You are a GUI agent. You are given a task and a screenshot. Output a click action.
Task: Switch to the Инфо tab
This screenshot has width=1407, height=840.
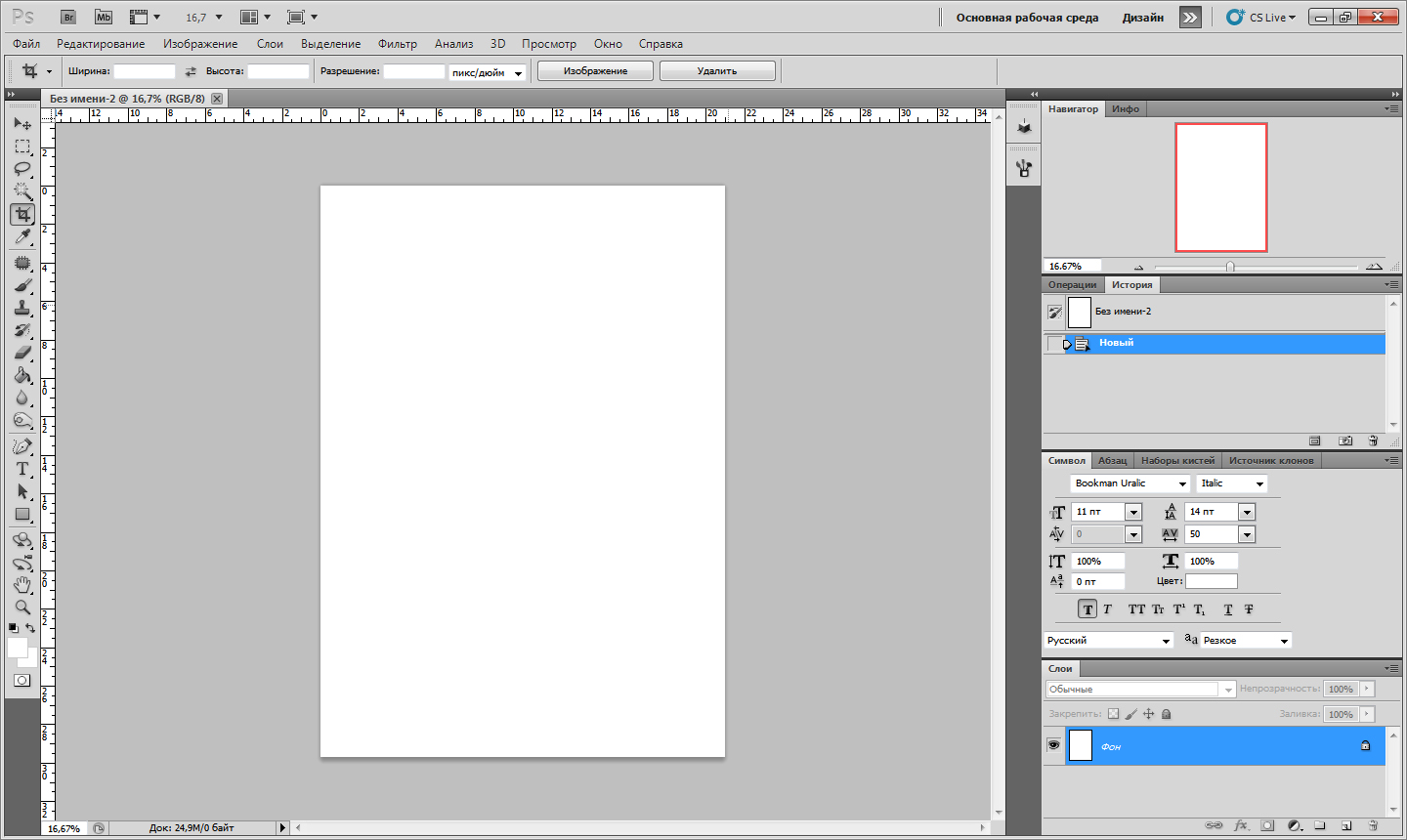(x=1126, y=109)
